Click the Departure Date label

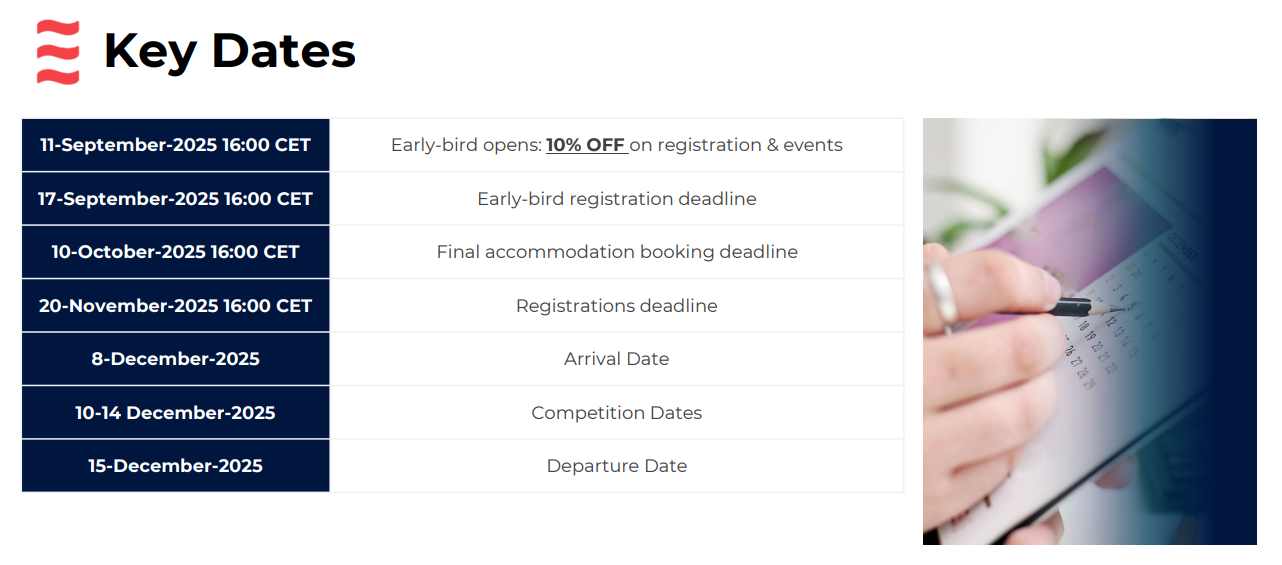click(617, 466)
